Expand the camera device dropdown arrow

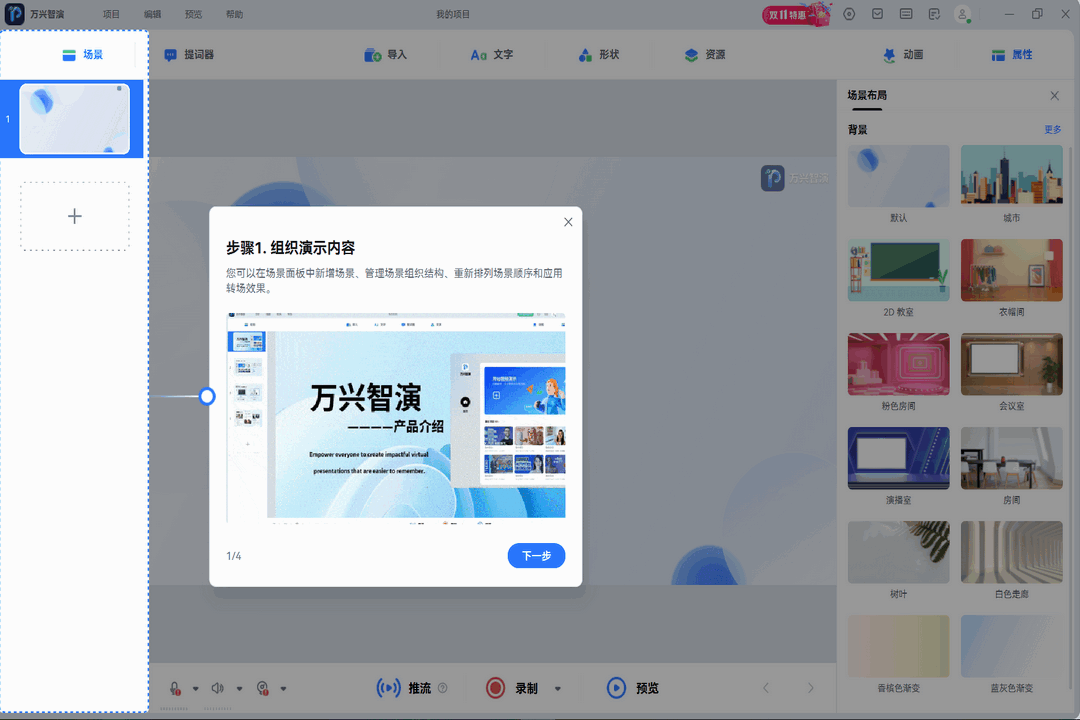click(283, 688)
